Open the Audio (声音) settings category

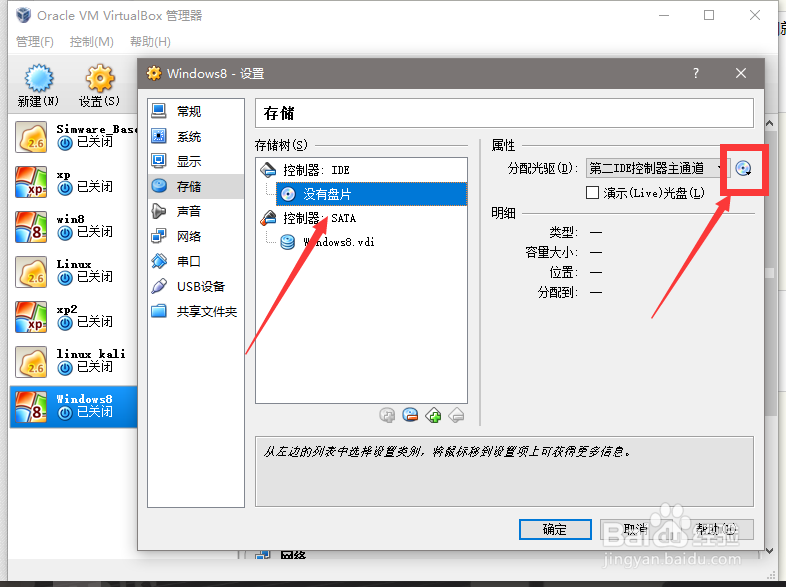point(195,212)
